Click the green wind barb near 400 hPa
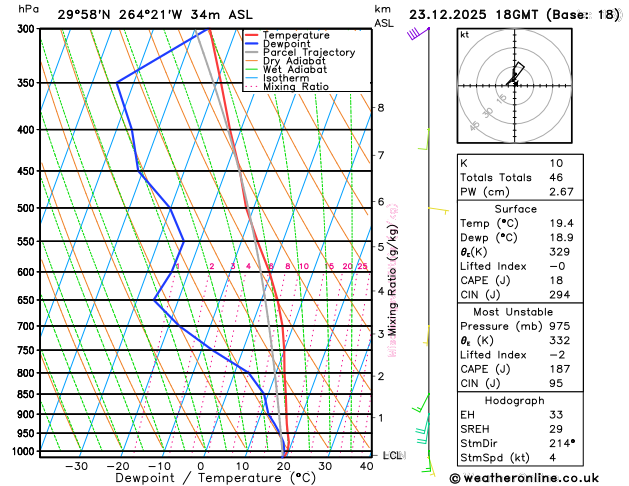 point(424,140)
